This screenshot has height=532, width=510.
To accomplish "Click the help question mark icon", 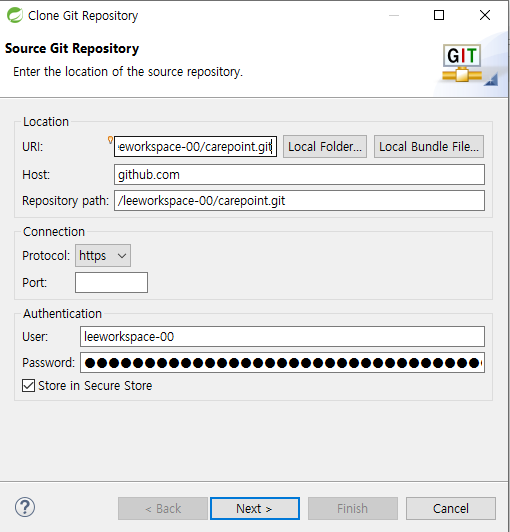I will [x=25, y=508].
